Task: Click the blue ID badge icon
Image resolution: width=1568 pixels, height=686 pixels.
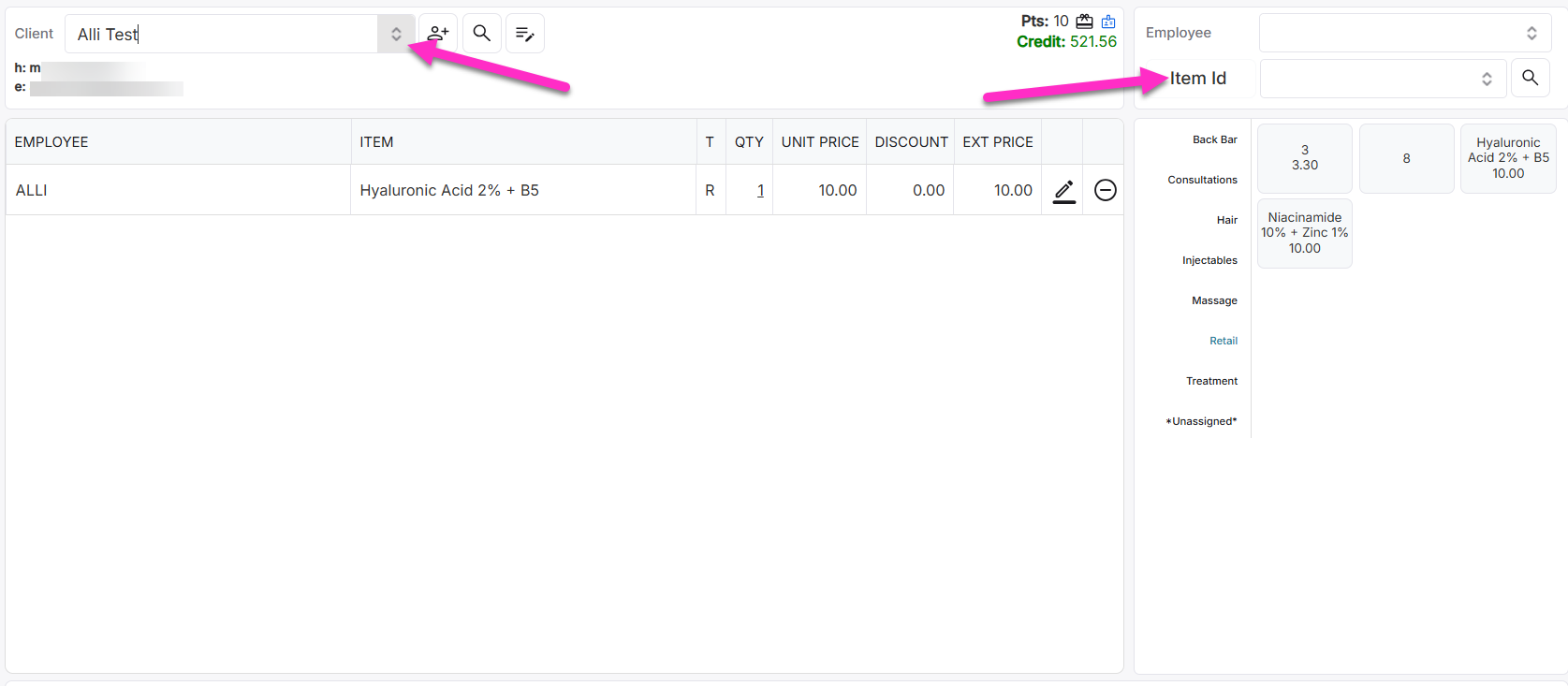Action: click(x=1108, y=22)
